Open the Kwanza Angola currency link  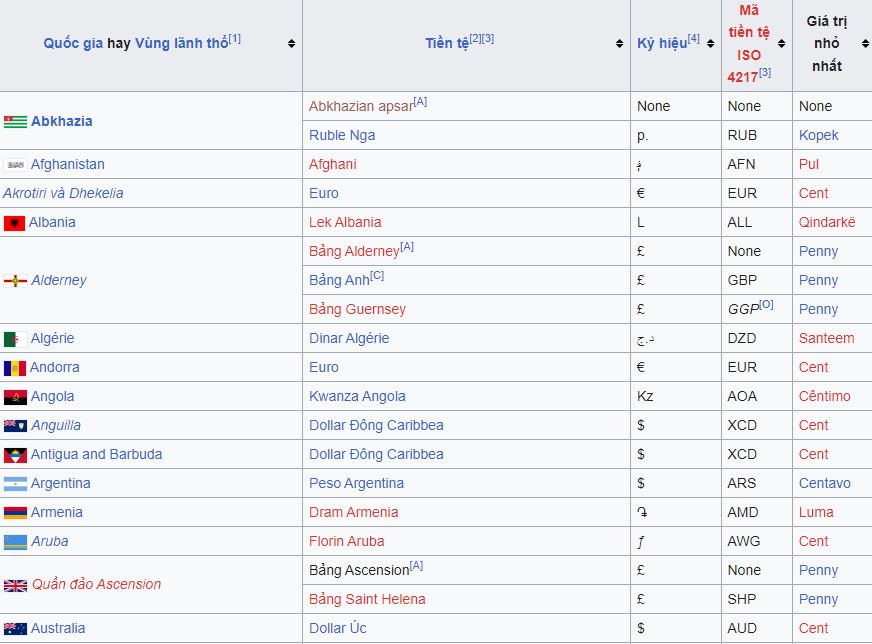(x=357, y=397)
